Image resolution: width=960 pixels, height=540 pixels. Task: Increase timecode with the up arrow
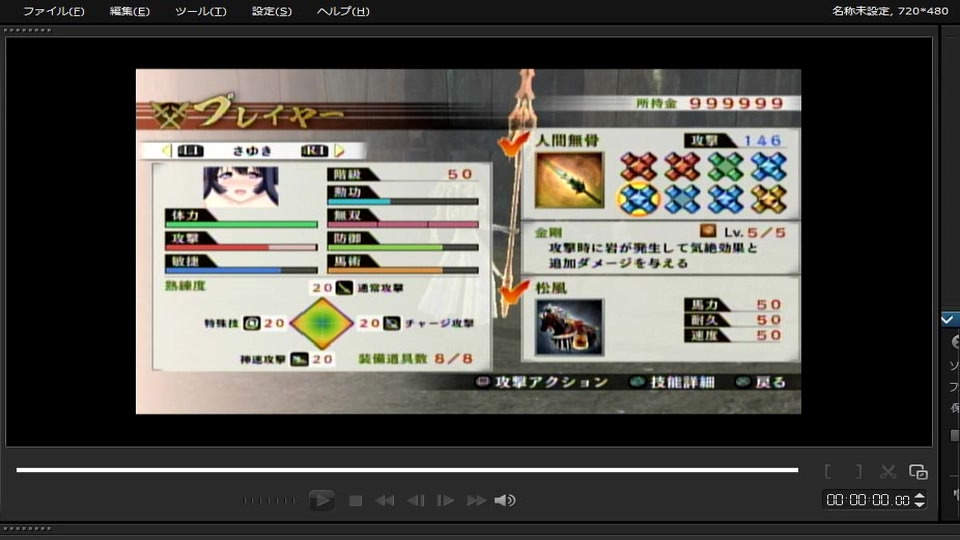tap(919, 496)
